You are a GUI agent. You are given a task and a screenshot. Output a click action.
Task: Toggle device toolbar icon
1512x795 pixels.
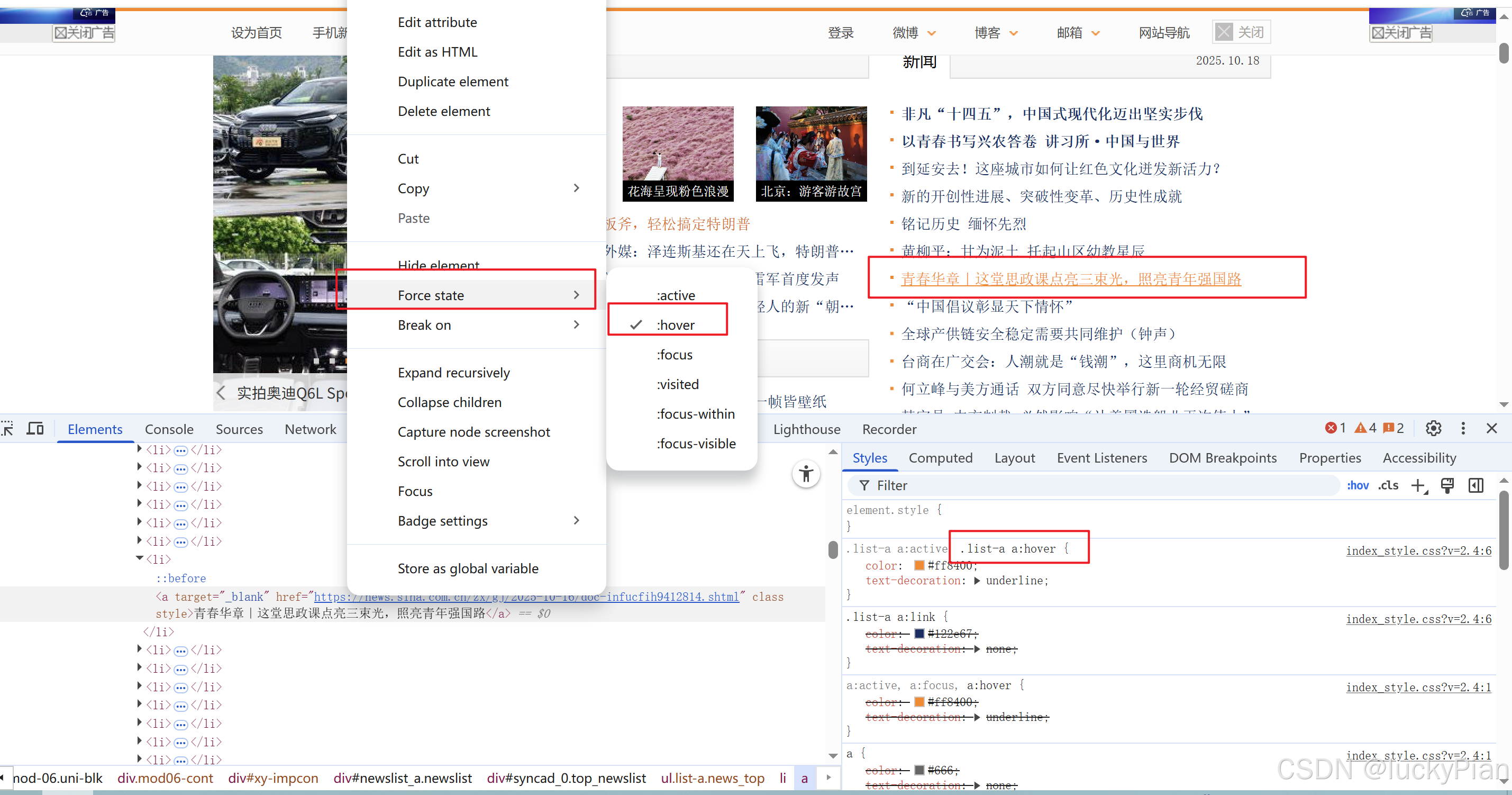[x=35, y=429]
